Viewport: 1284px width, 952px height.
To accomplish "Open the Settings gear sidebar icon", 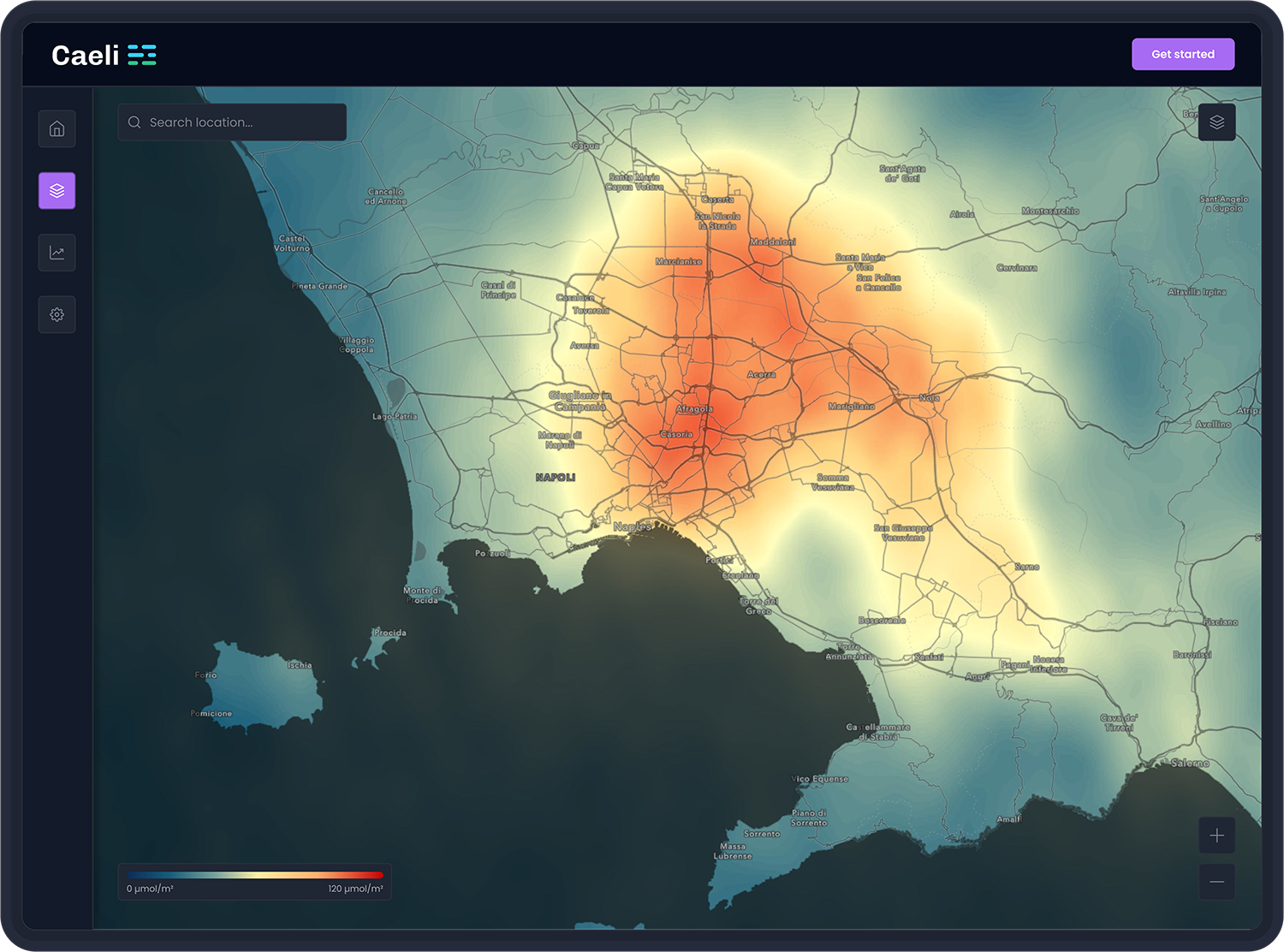I will (x=56, y=314).
